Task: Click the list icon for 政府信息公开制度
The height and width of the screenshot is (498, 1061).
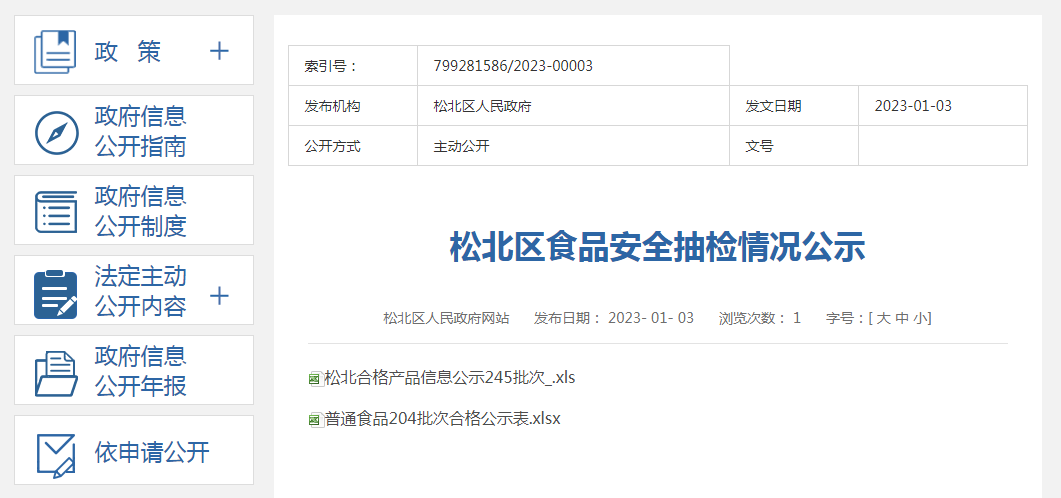Action: tap(55, 212)
